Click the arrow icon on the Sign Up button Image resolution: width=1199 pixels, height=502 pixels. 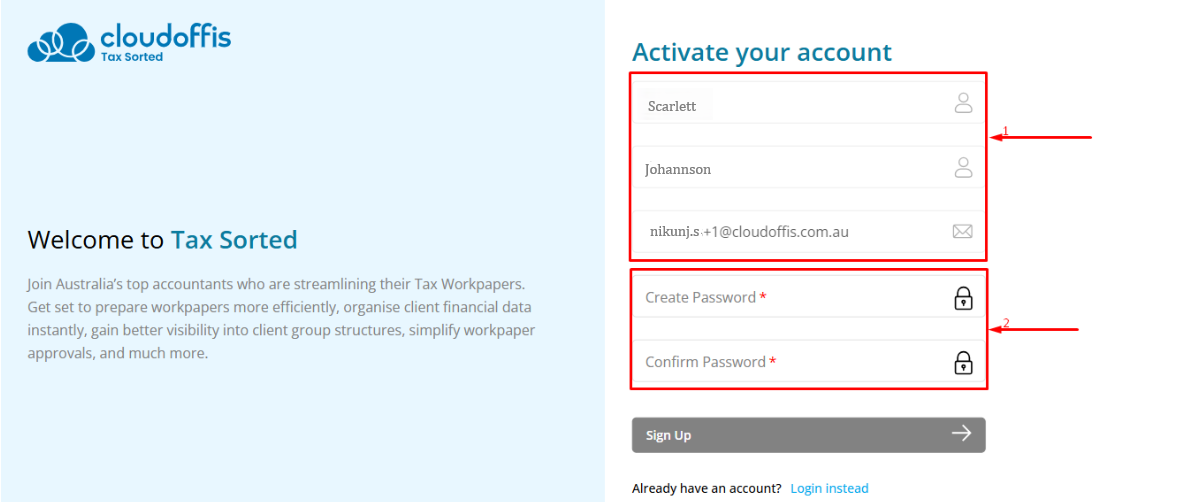click(961, 433)
